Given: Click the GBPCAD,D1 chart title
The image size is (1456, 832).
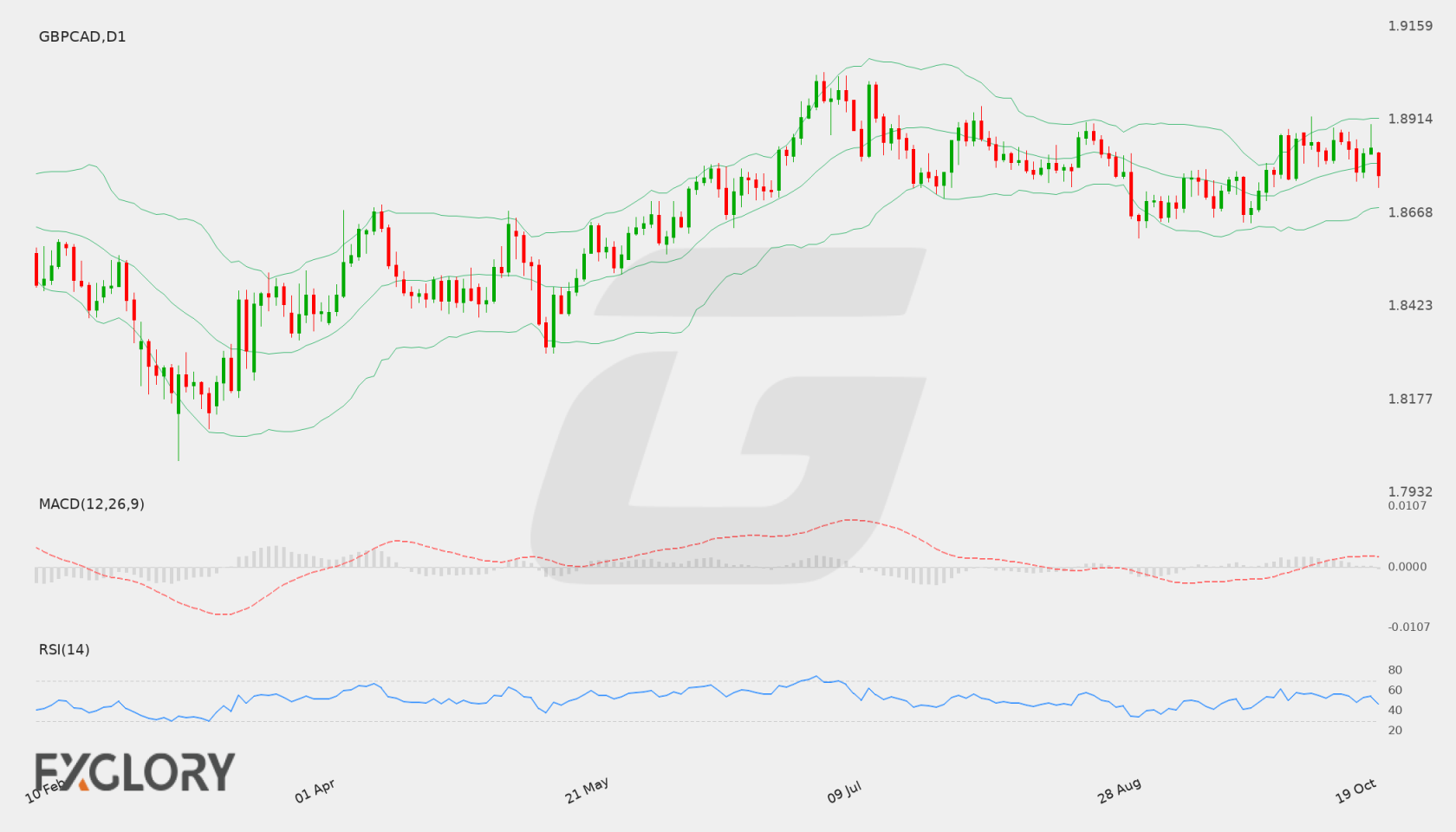Looking at the screenshot, I should point(82,36).
